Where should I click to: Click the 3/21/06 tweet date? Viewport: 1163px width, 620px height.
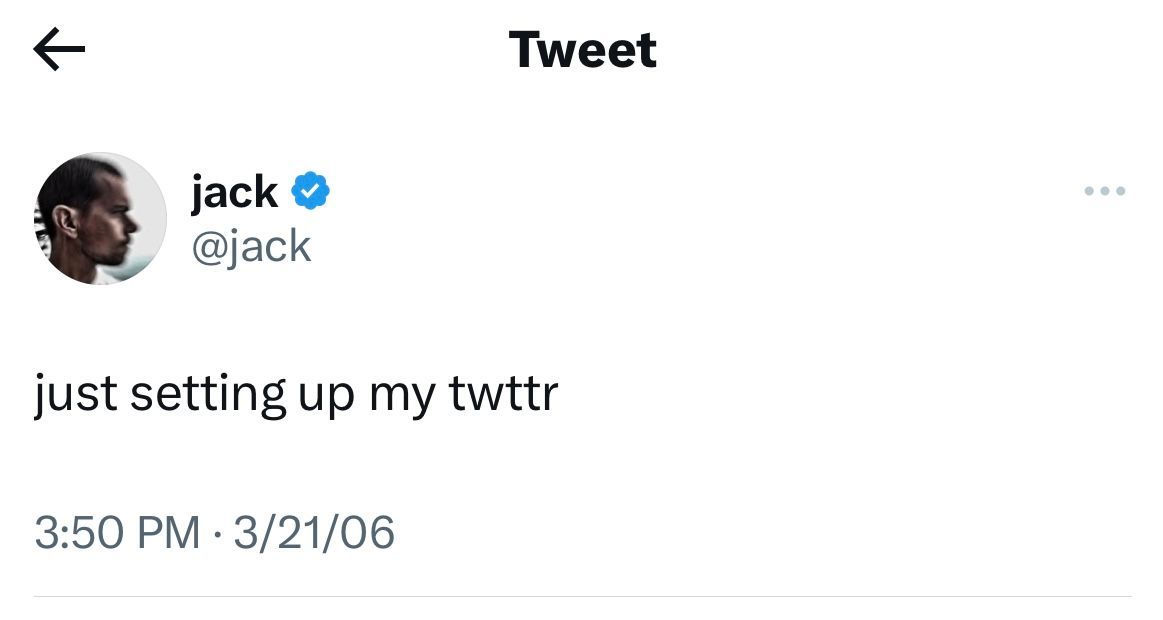(314, 532)
